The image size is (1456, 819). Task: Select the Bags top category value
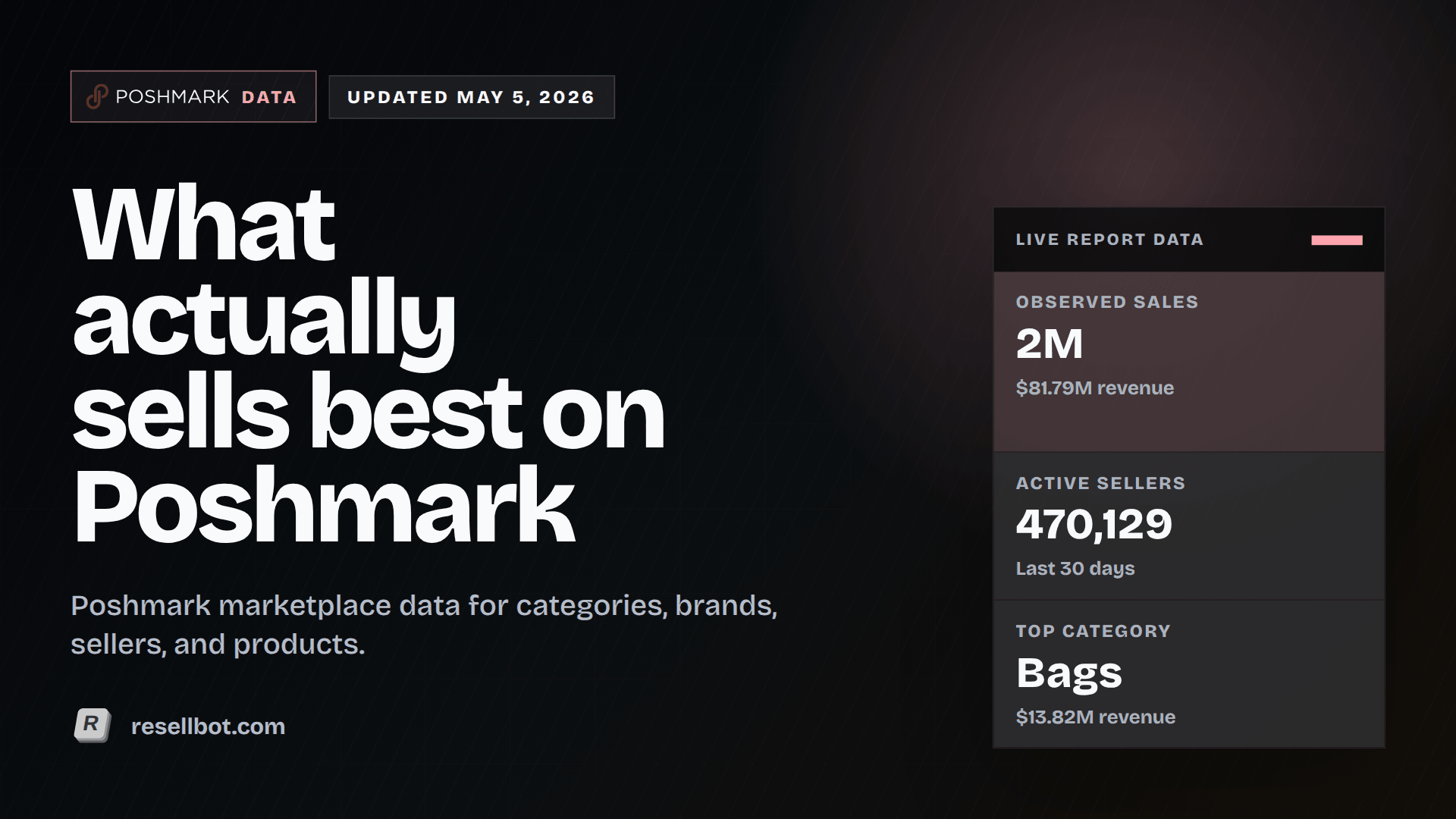1069,674
